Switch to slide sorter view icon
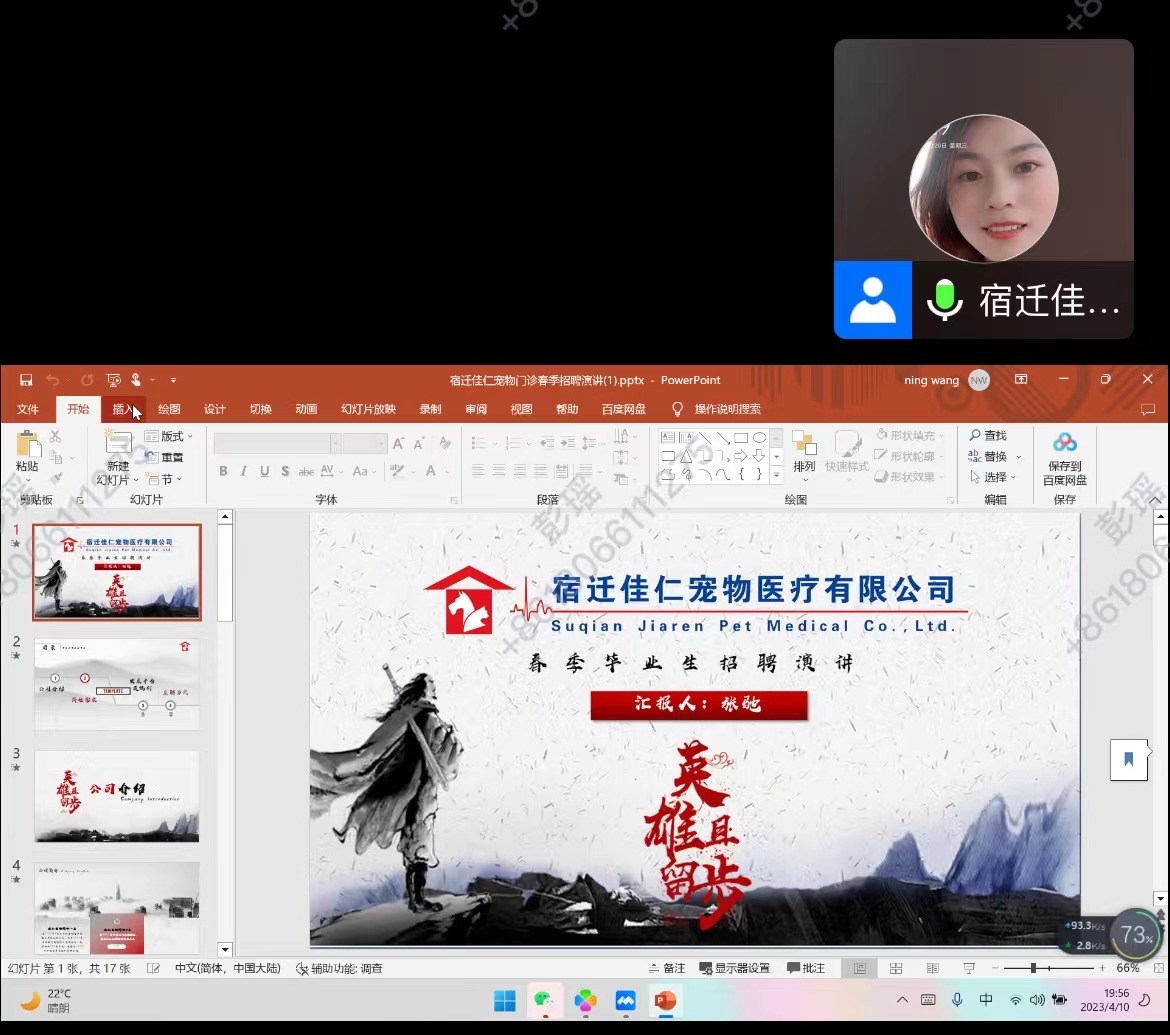This screenshot has width=1170, height=1035. tap(896, 968)
